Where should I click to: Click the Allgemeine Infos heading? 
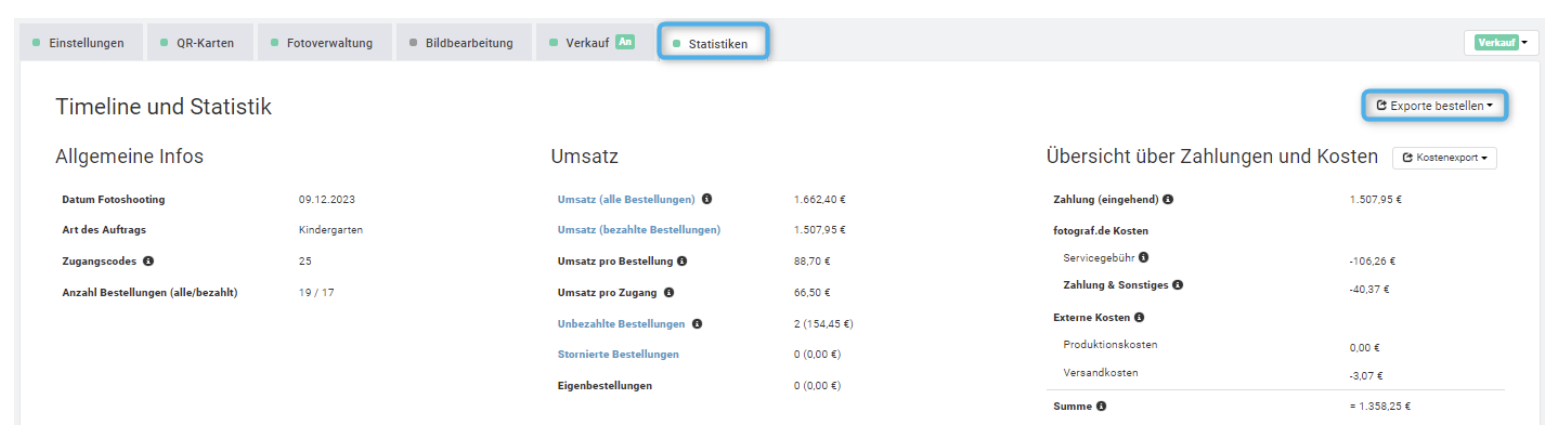[x=130, y=156]
